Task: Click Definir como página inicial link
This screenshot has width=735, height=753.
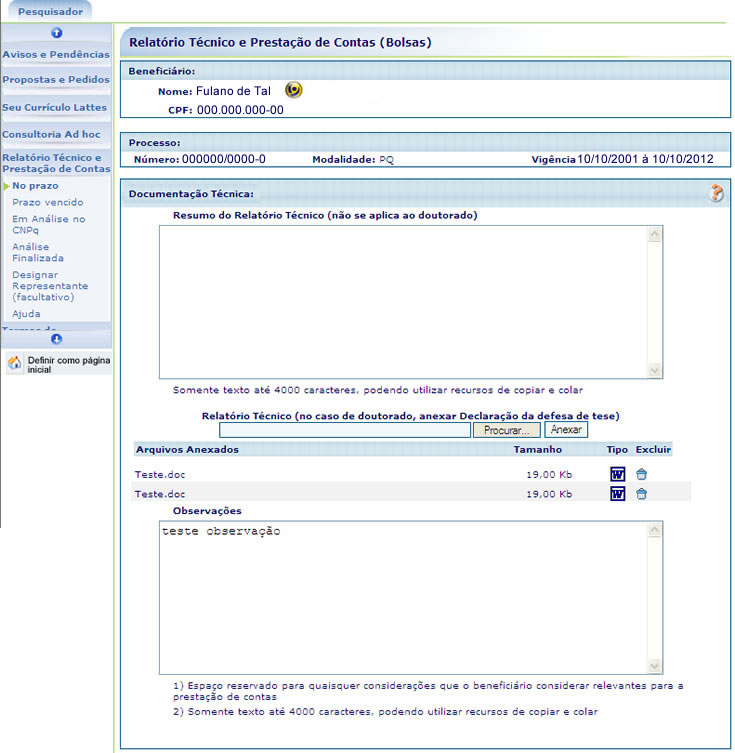Action: point(69,364)
